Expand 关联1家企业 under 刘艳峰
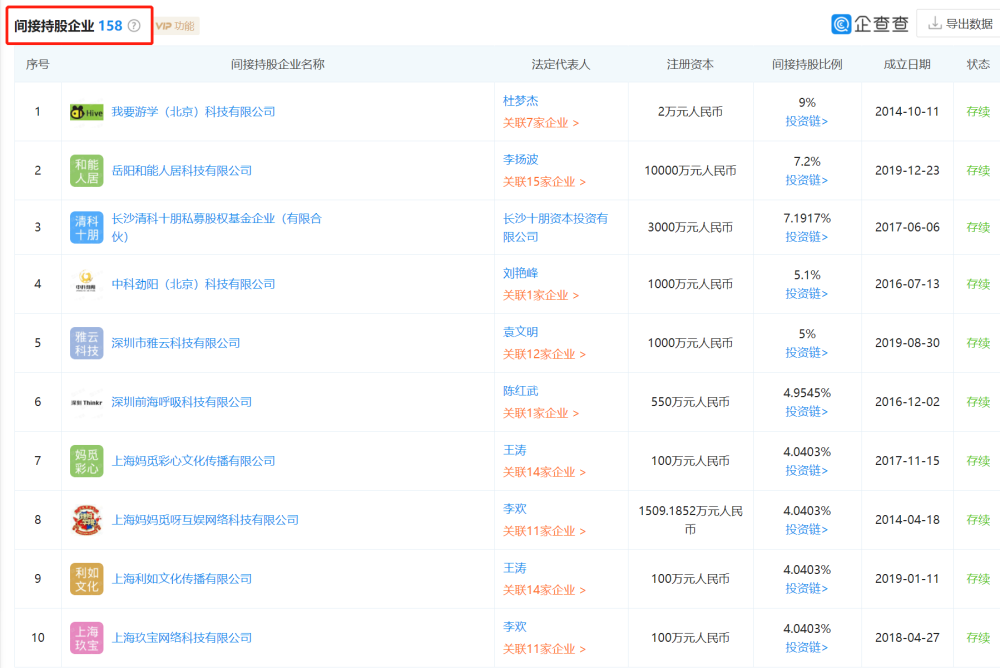 [541, 295]
